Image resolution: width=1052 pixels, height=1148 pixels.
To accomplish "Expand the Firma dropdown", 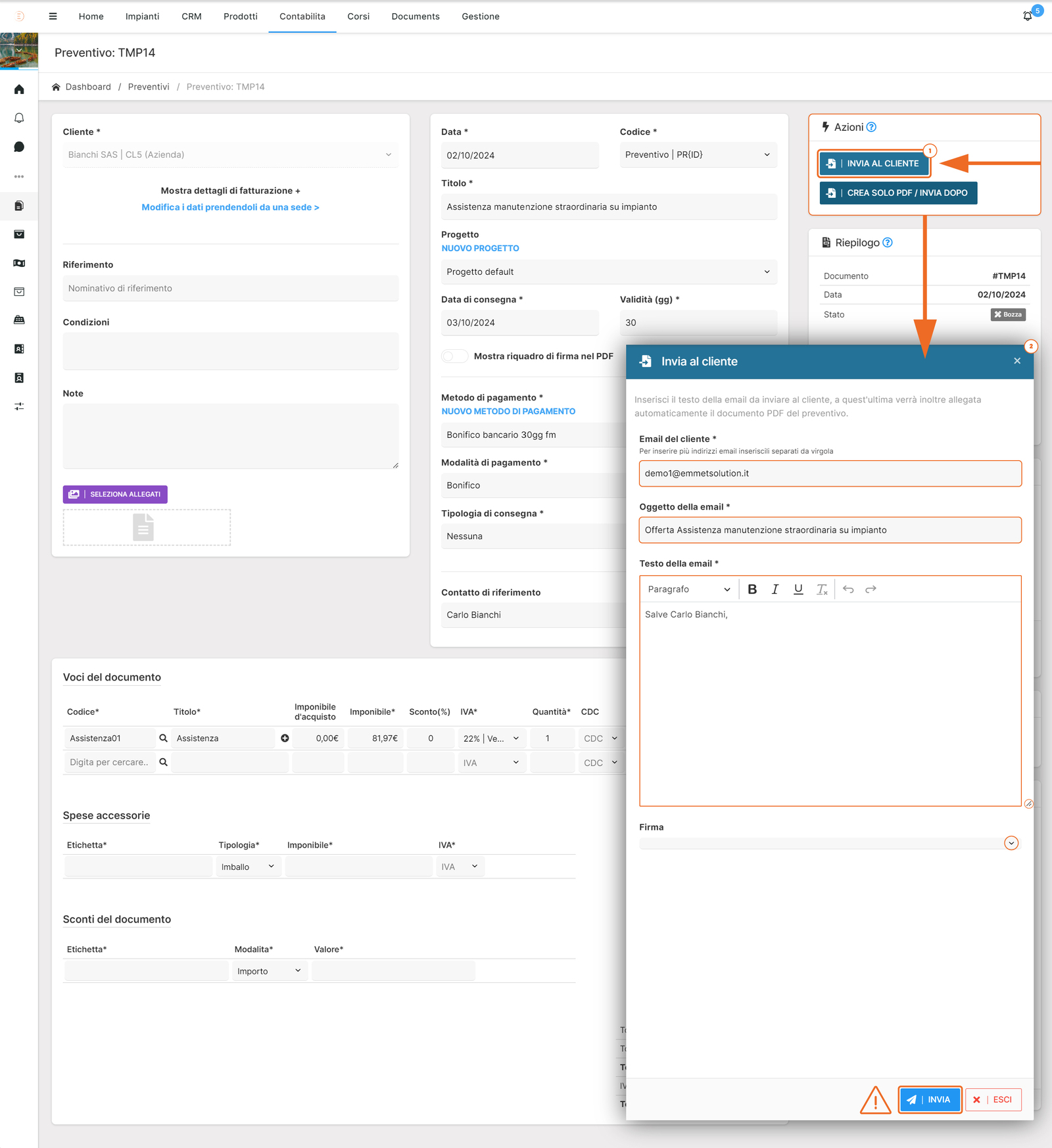I will (1011, 843).
